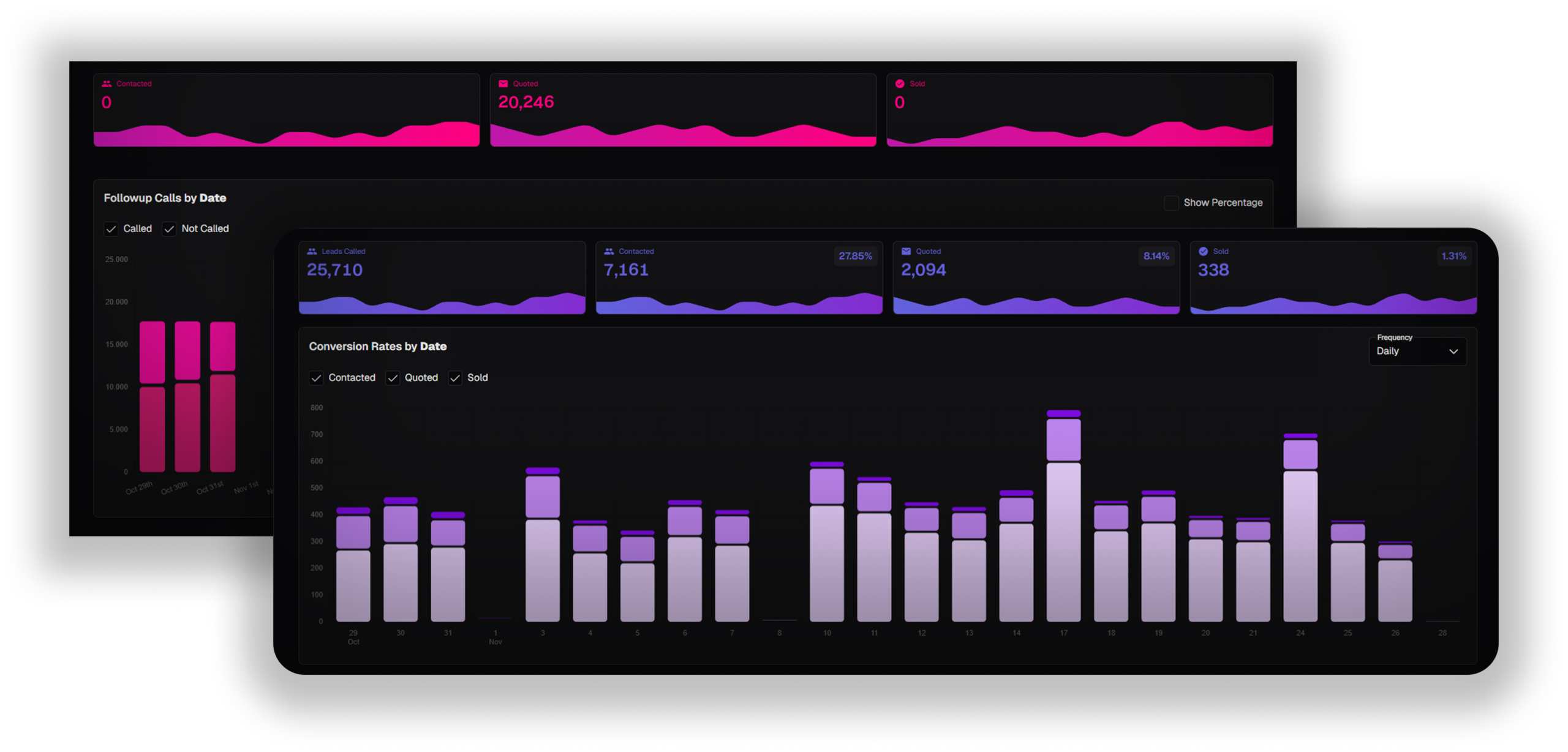Viewport: 1568px width, 752px height.
Task: Uncheck the Called checkbox
Action: [x=111, y=229]
